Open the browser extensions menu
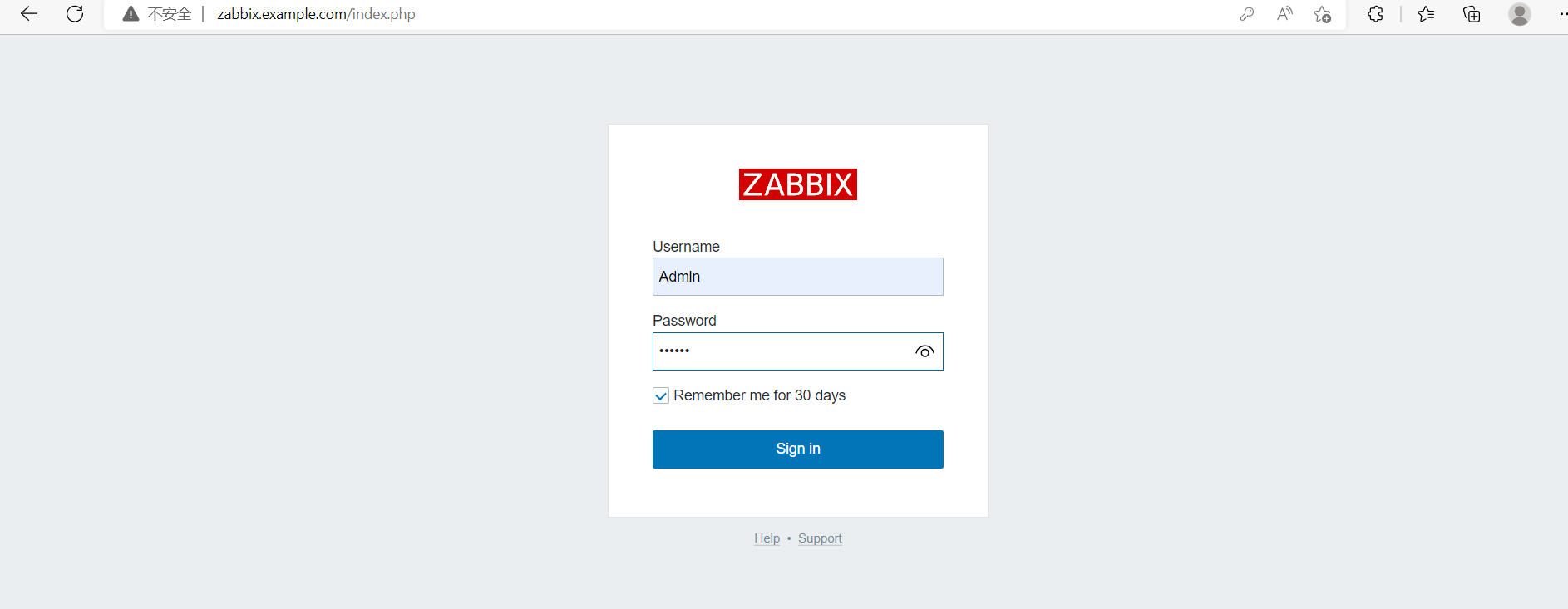This screenshot has width=1568, height=609. click(1375, 14)
